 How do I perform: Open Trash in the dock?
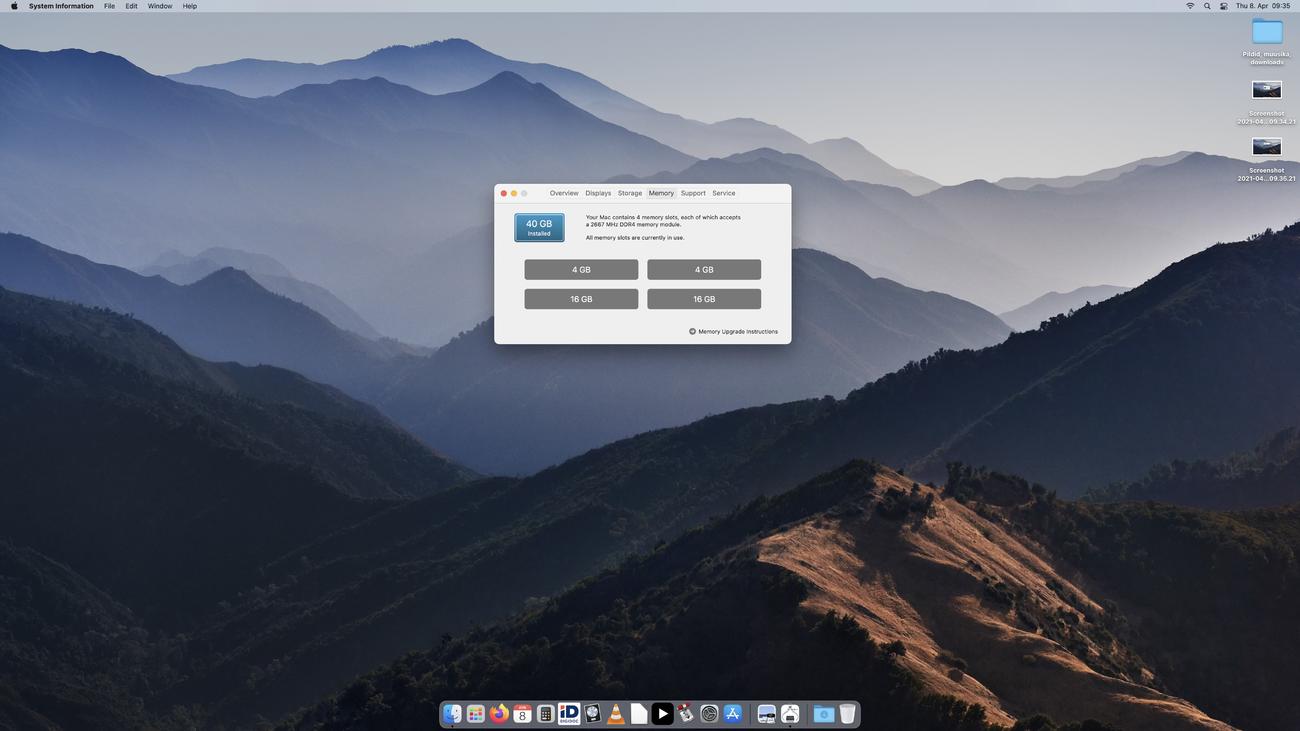point(847,714)
